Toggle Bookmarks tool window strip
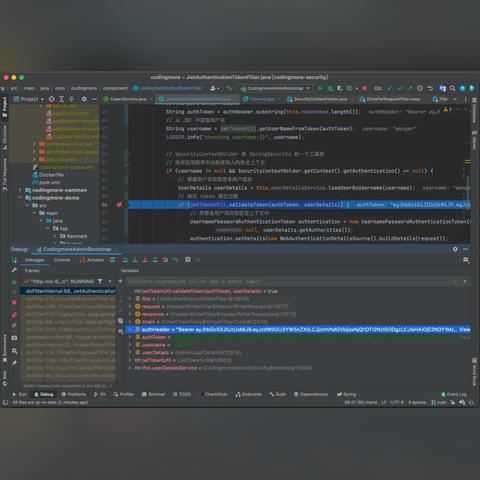480x480 pixels. (x=5, y=348)
